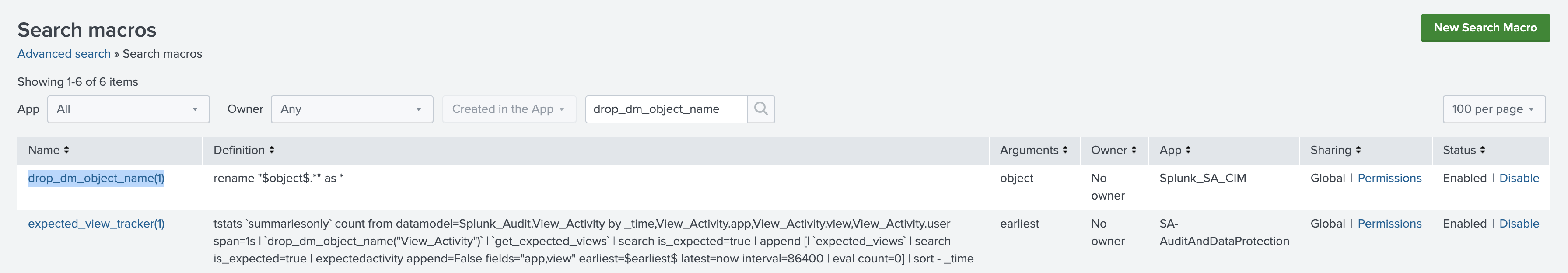This screenshot has height=273, width=1568.
Task: Open the App filter dropdown showing All
Action: [x=128, y=109]
